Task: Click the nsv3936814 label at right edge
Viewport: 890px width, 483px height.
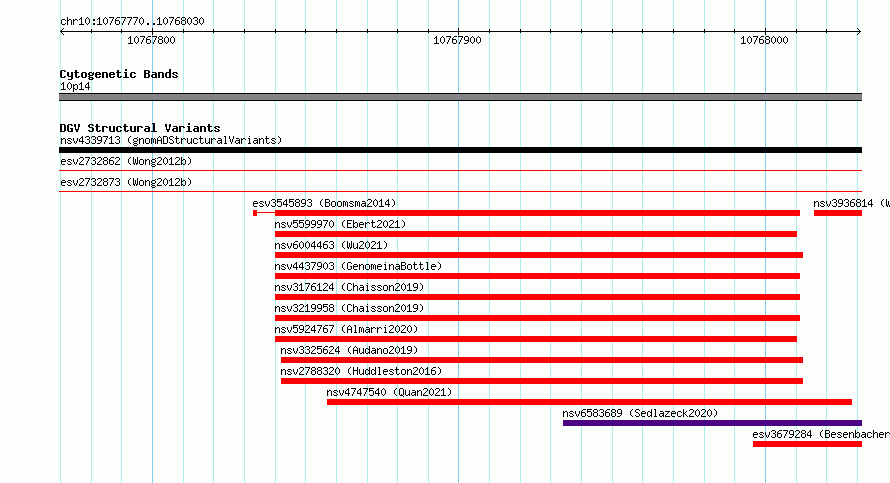Action: click(x=851, y=203)
